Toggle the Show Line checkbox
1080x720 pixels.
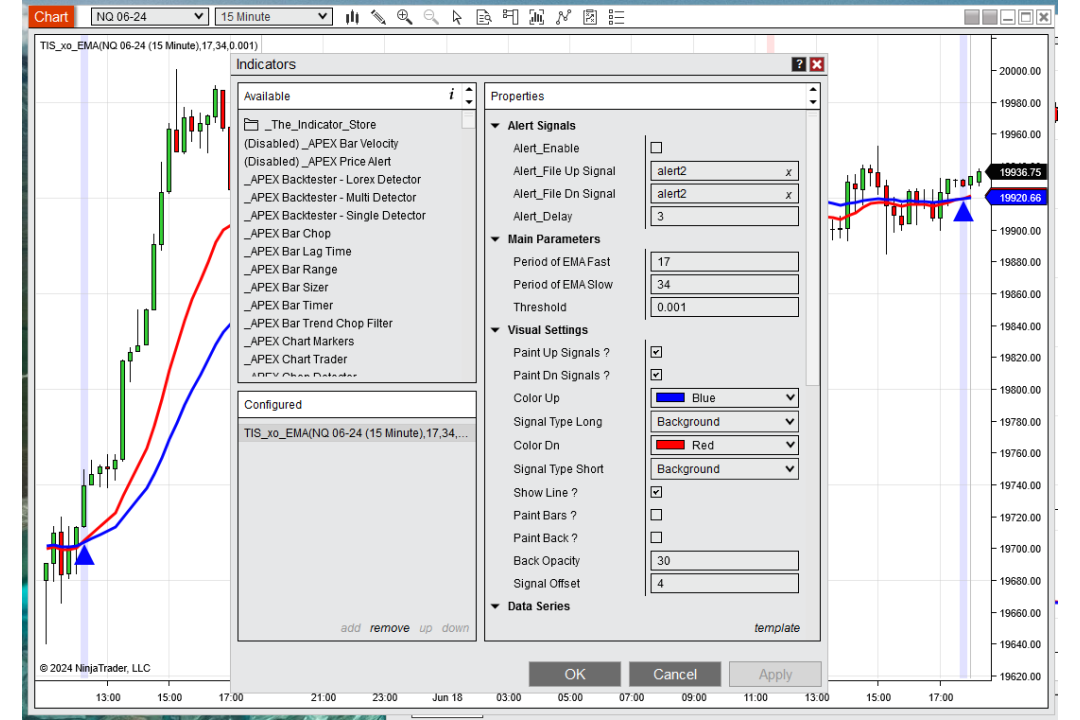coord(656,492)
